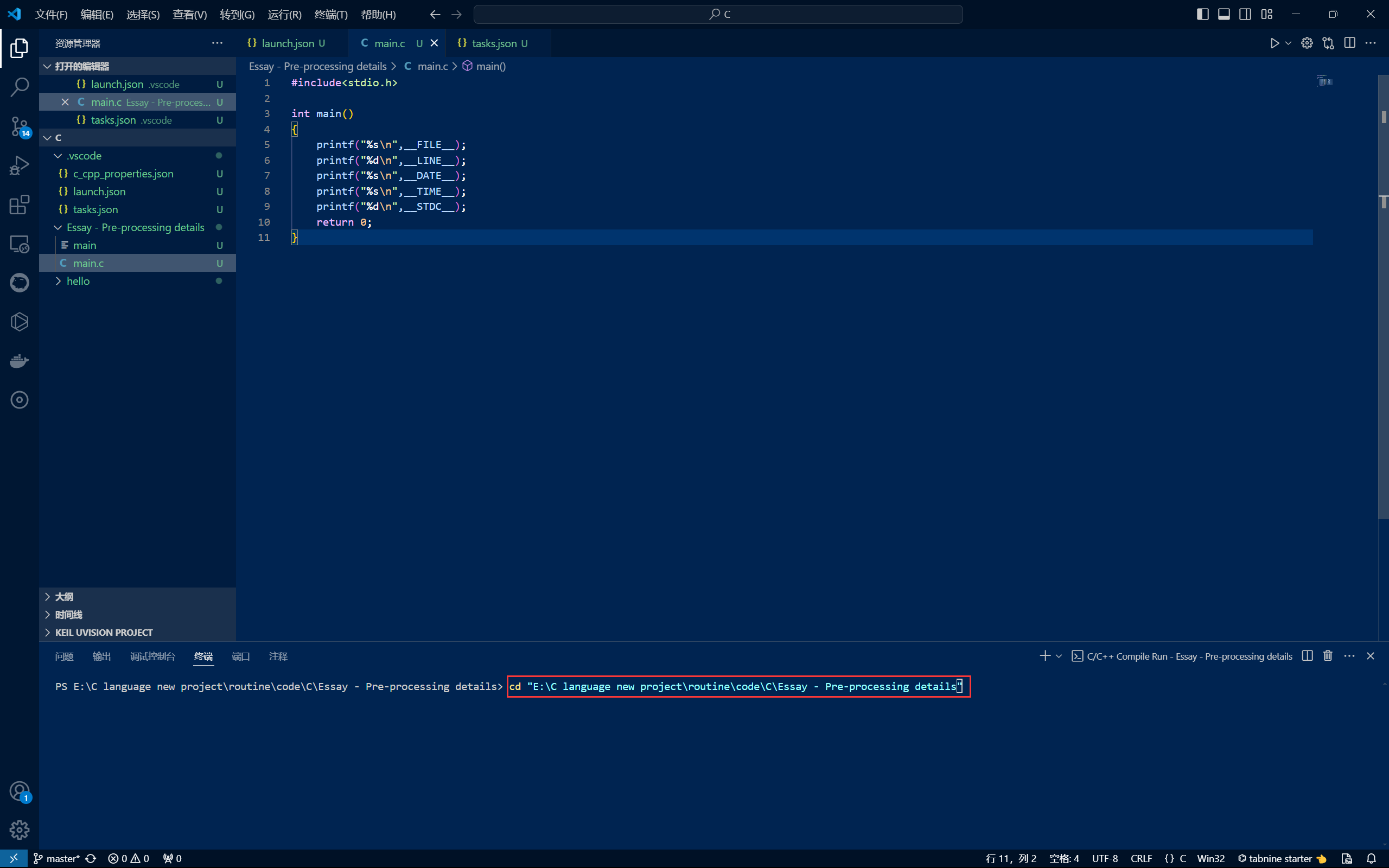The image size is (1389, 868).
Task: Open the Docker view icon
Action: point(20,361)
